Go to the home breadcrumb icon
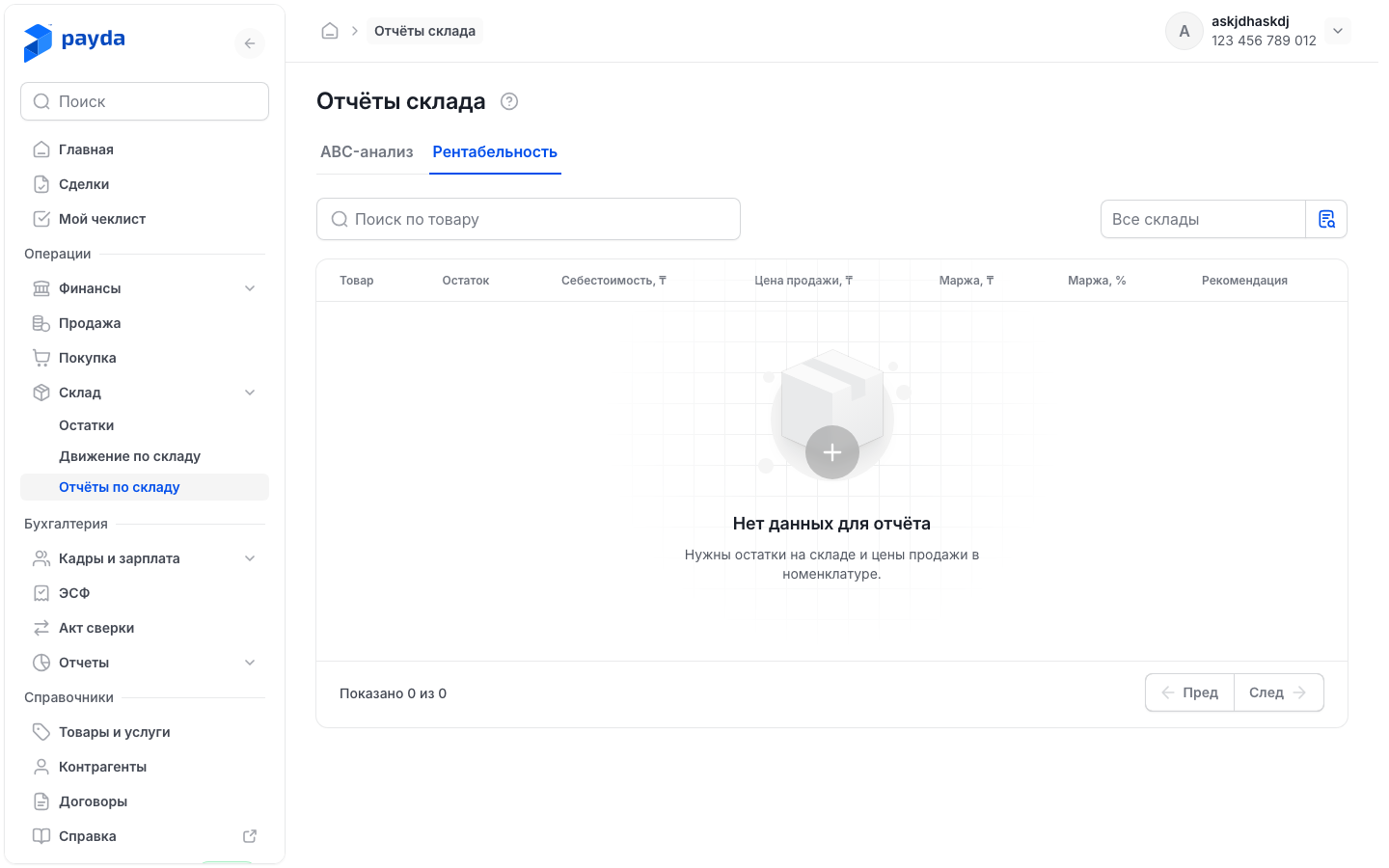This screenshot has height=868, width=1389. 330,31
